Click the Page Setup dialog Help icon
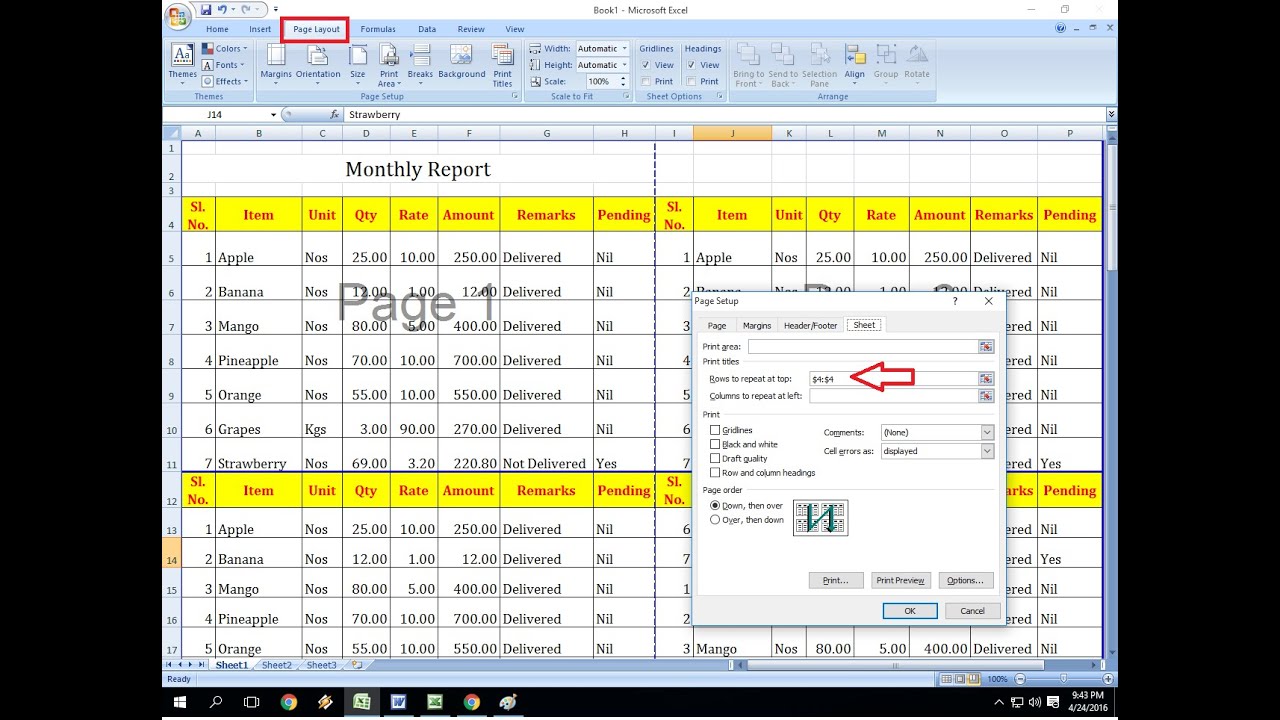 [954, 301]
